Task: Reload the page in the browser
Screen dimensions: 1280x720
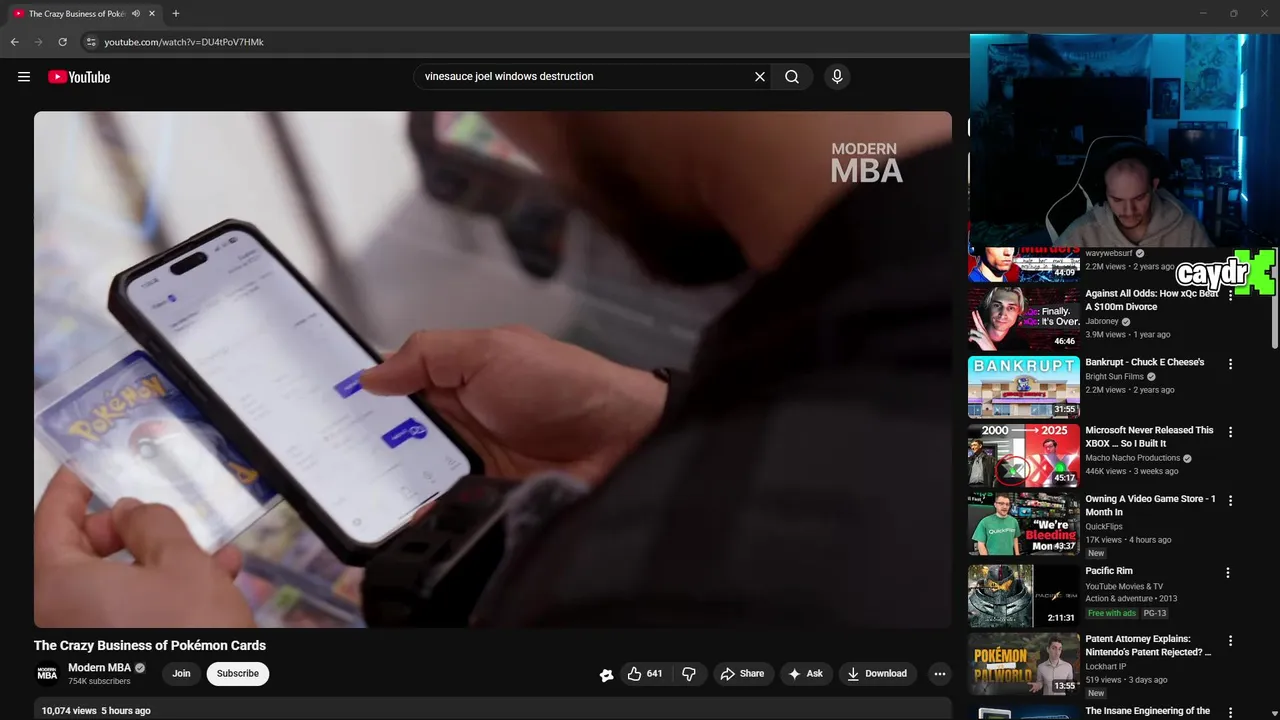Action: click(62, 42)
